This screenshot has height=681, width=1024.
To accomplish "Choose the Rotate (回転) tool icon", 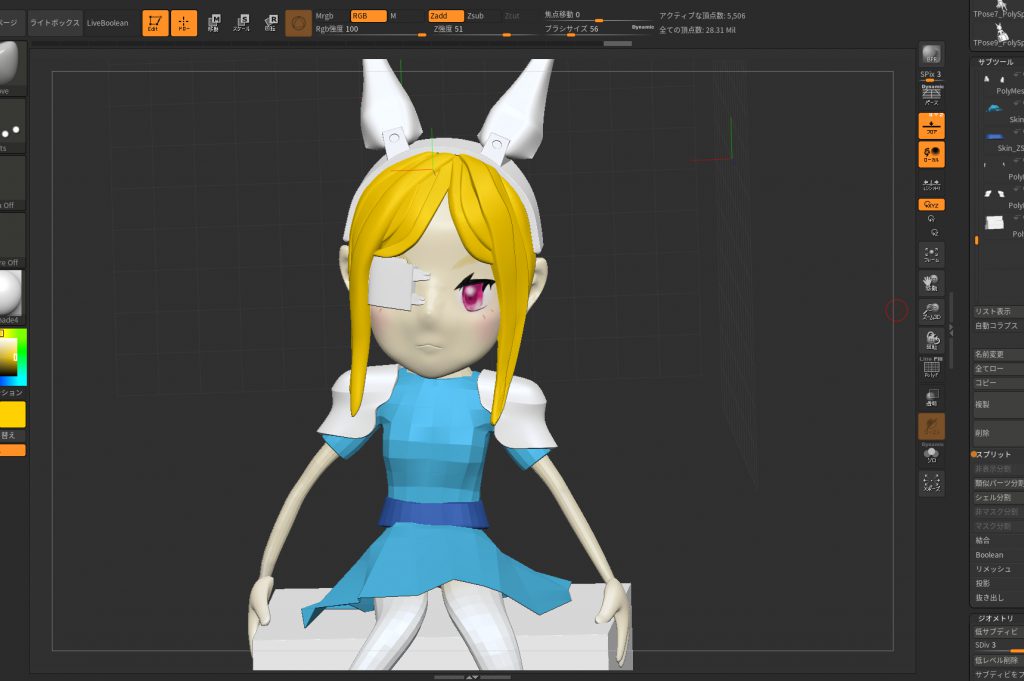I will click(270, 23).
